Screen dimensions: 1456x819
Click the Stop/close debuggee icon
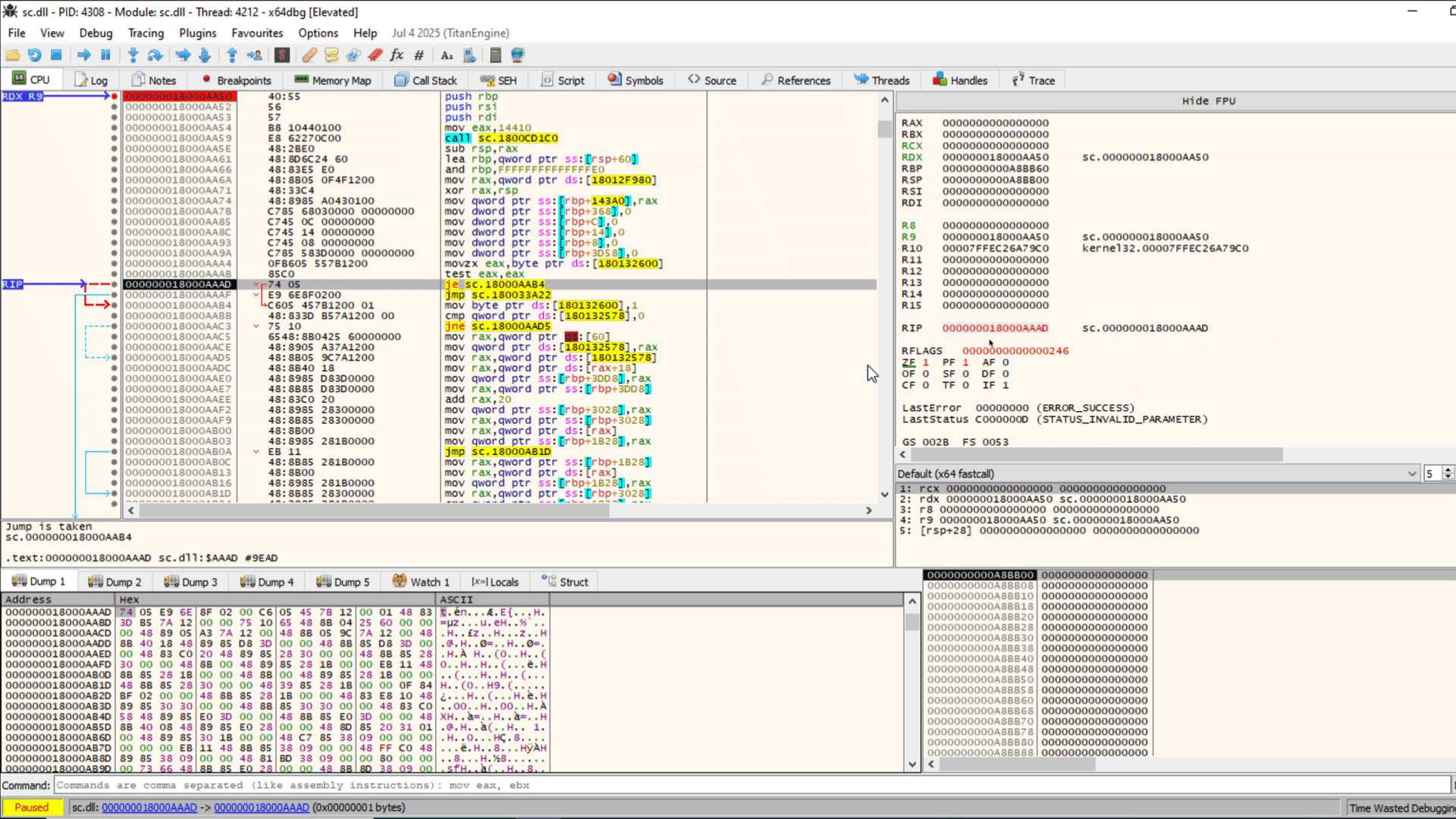click(56, 55)
